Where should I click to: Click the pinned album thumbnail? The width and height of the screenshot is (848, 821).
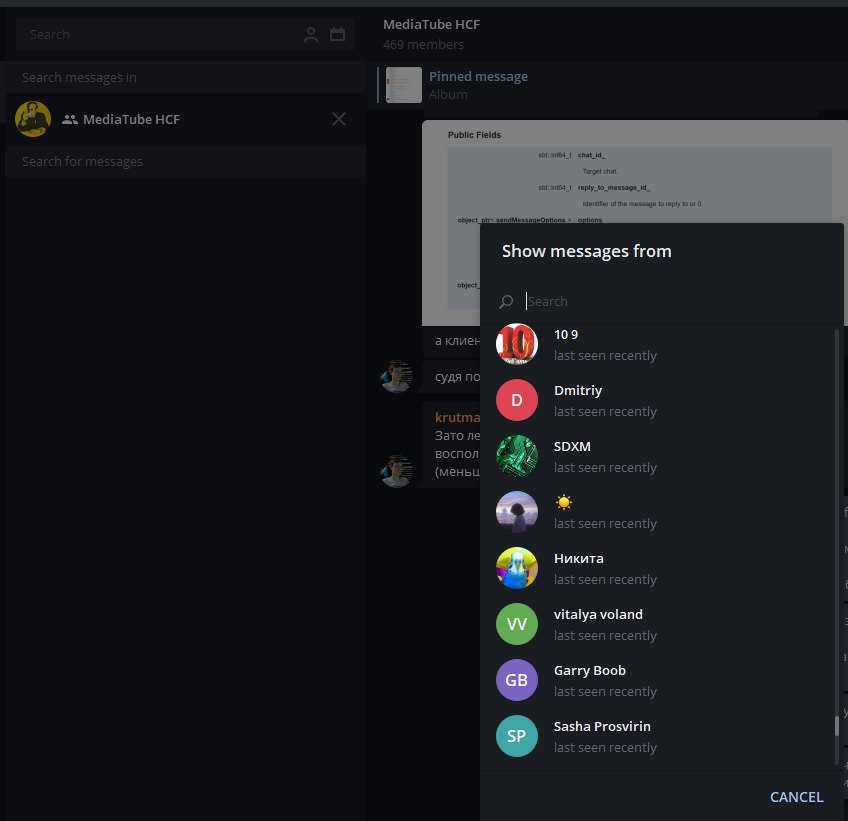click(403, 85)
